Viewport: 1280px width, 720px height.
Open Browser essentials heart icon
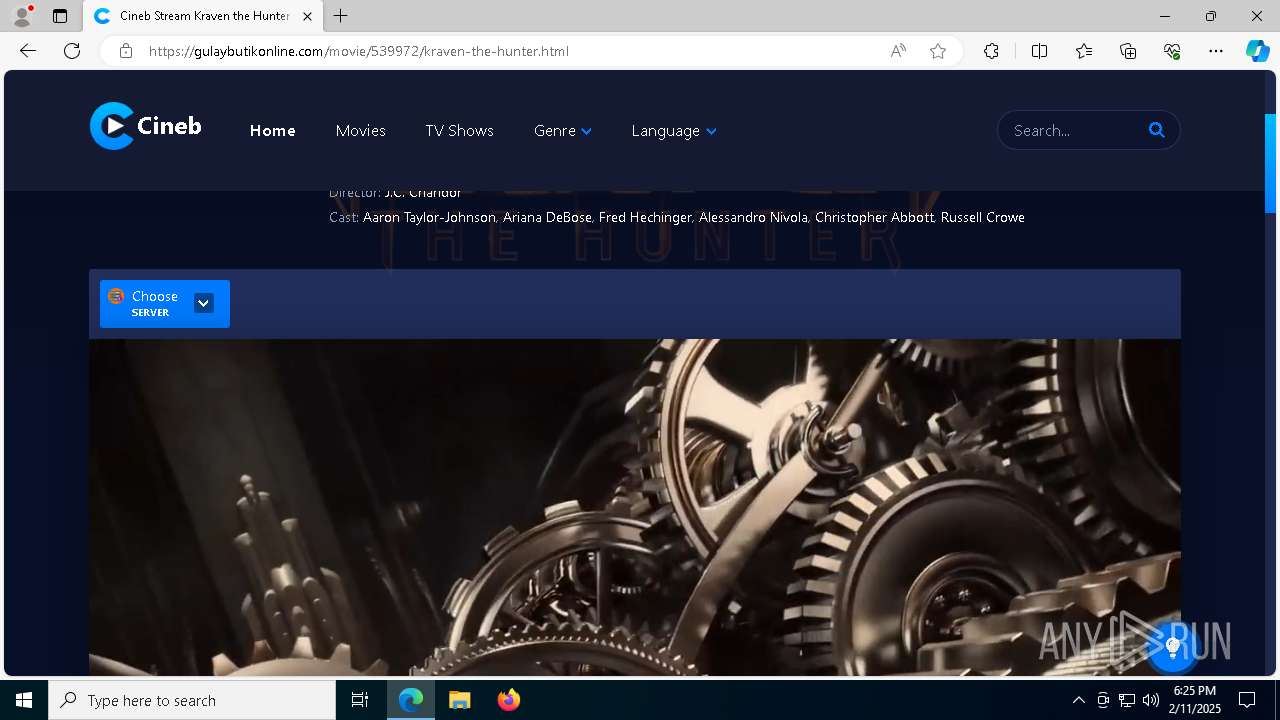point(1172,51)
